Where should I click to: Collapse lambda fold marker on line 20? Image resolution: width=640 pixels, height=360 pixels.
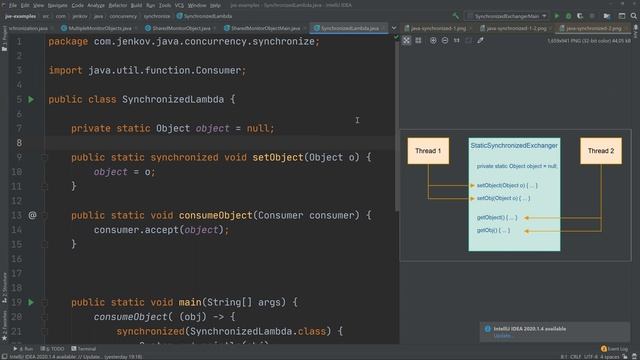click(44, 317)
